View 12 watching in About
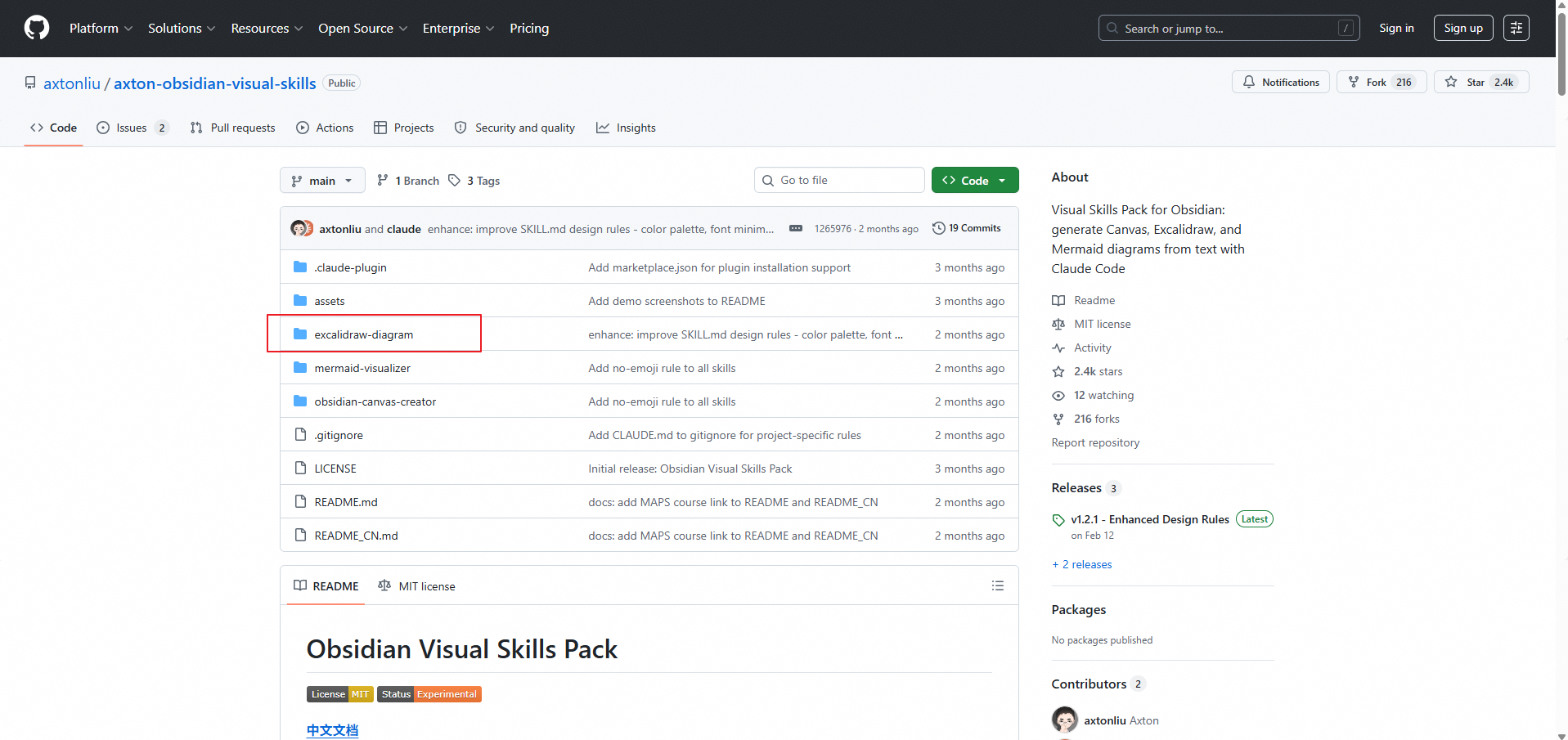Screen dimensions: 1568x740 coord(1094,395)
